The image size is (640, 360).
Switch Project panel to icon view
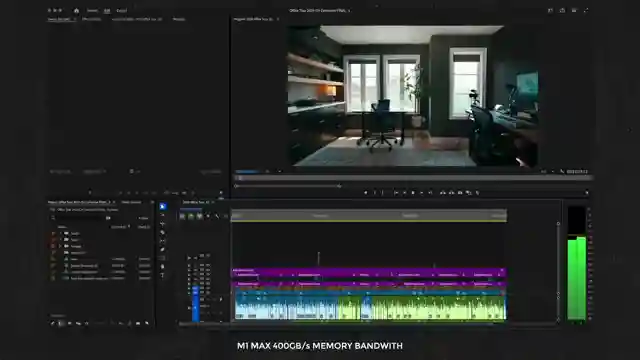[x=69, y=324]
